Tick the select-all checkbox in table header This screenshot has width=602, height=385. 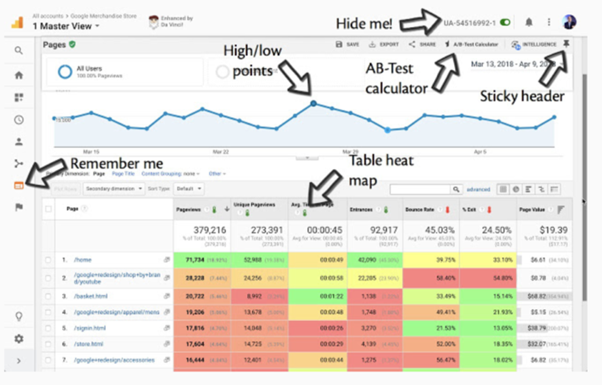(48, 209)
